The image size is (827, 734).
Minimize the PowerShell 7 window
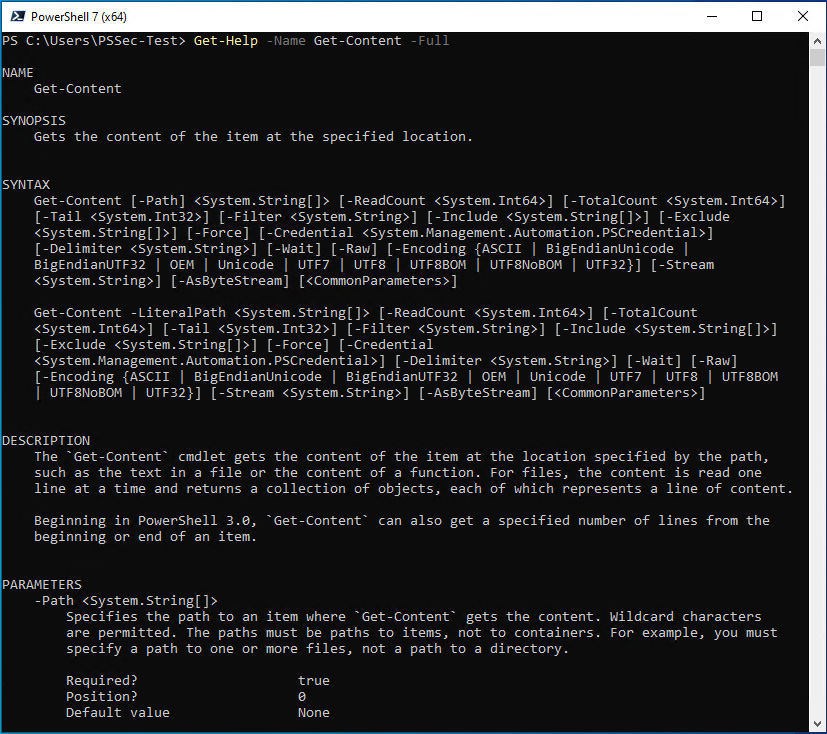[x=711, y=16]
